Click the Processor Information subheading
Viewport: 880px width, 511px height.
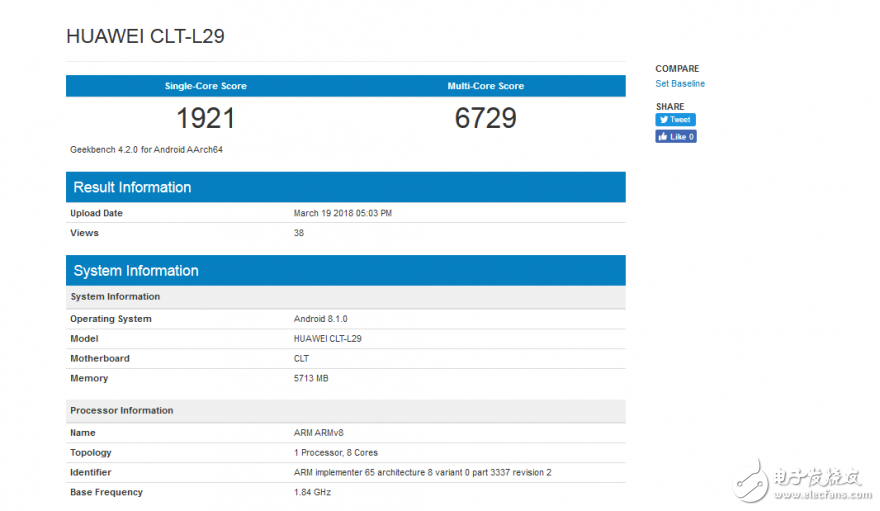coord(121,411)
